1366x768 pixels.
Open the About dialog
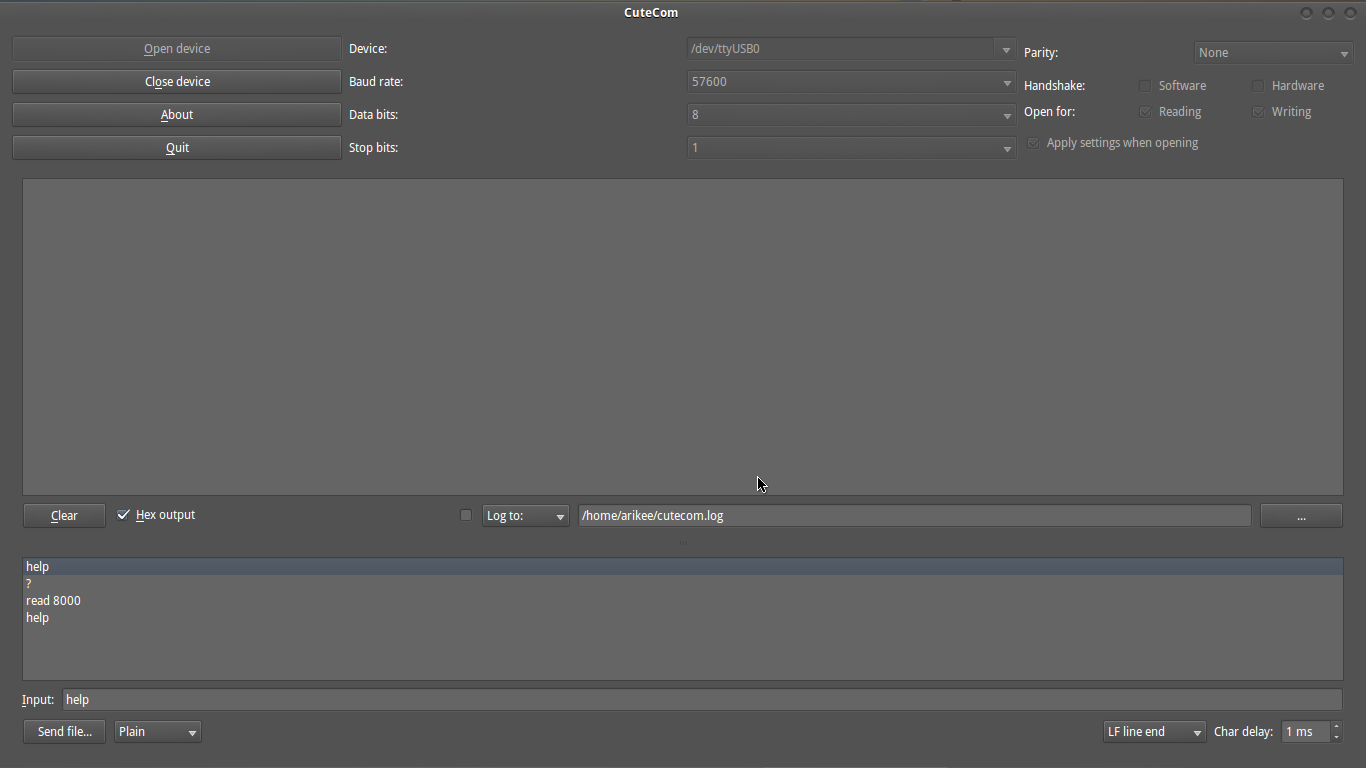click(177, 115)
